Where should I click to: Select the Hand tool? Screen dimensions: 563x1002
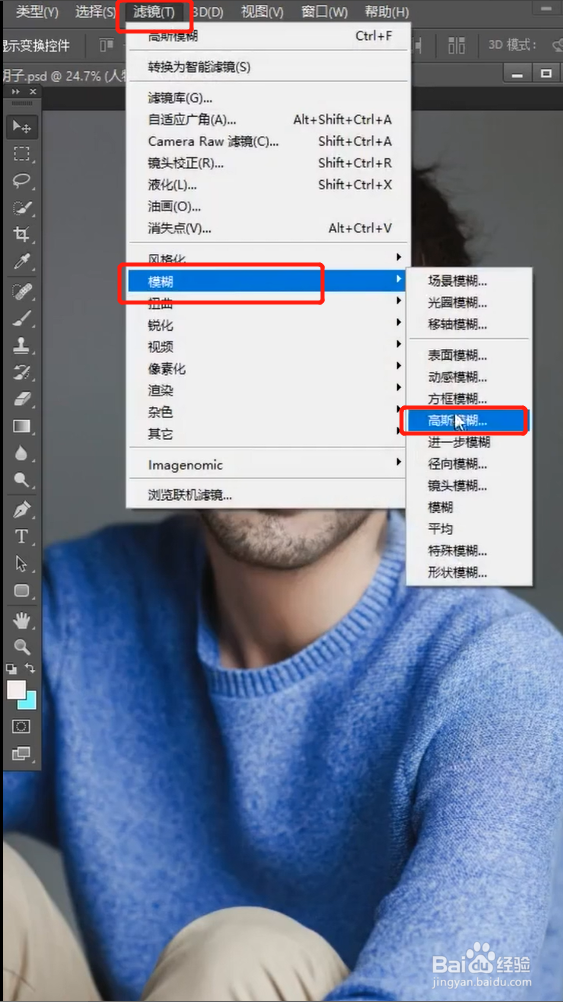[22, 619]
